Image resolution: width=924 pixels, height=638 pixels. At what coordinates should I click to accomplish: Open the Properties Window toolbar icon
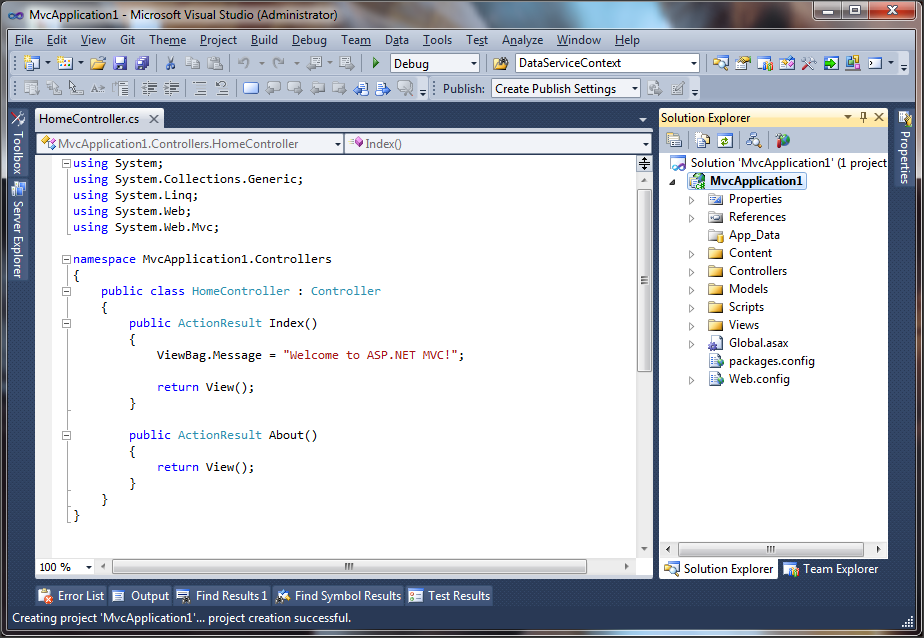click(x=742, y=63)
